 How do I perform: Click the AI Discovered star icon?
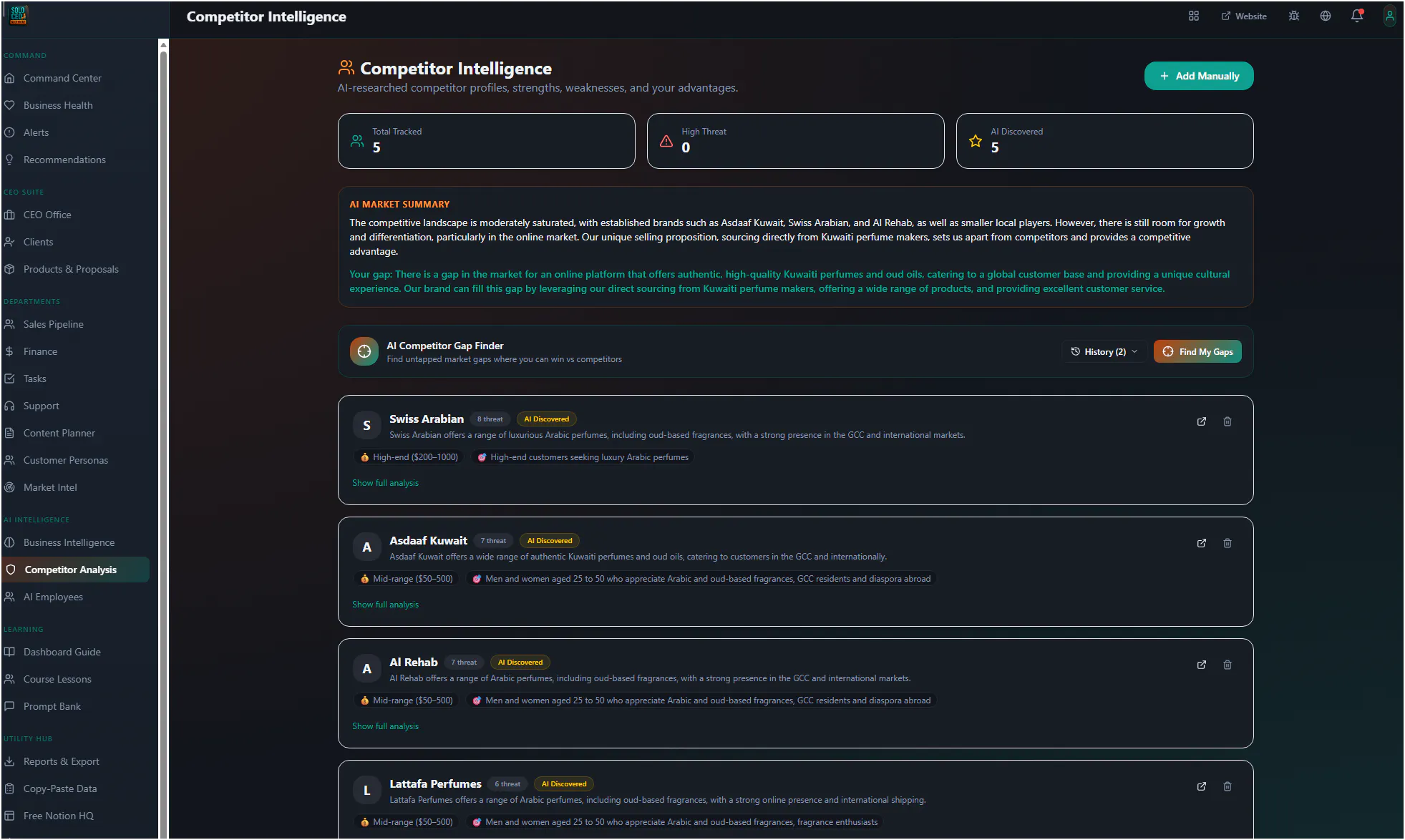click(976, 141)
